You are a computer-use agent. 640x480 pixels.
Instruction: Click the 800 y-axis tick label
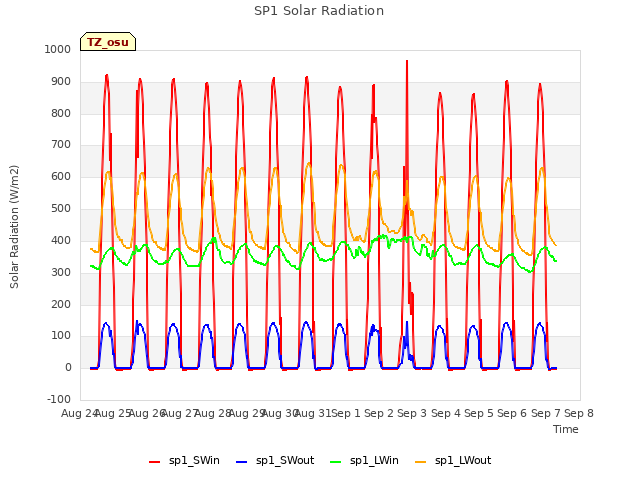tap(61, 113)
